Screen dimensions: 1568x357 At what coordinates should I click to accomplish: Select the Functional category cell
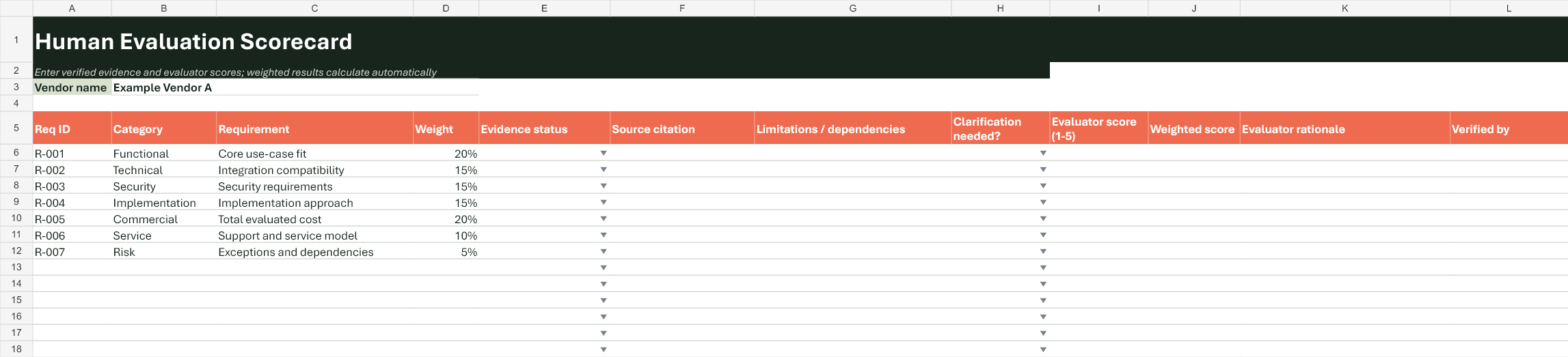pyautogui.click(x=164, y=153)
